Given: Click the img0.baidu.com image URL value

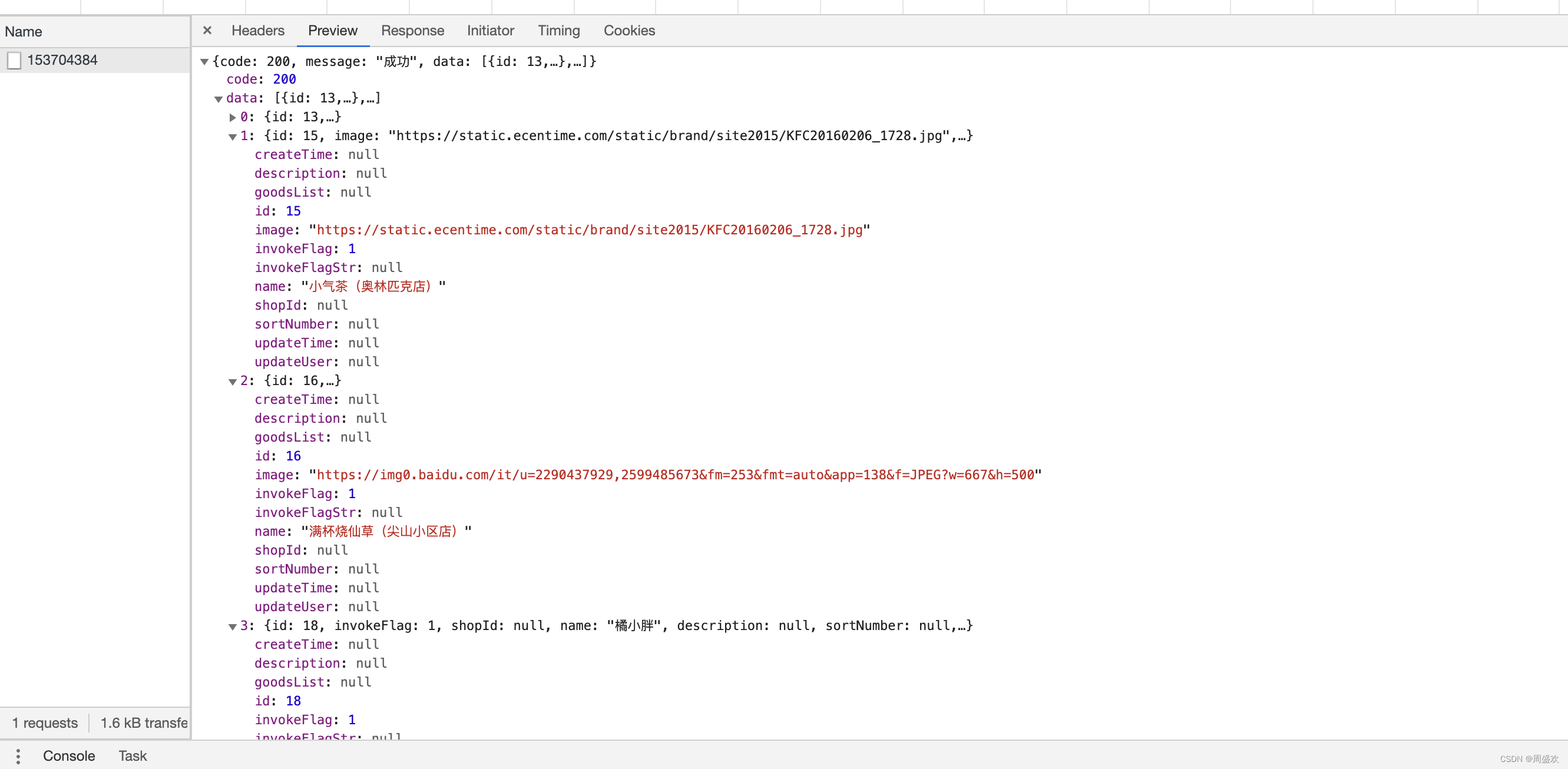Looking at the screenshot, I should (x=675, y=475).
